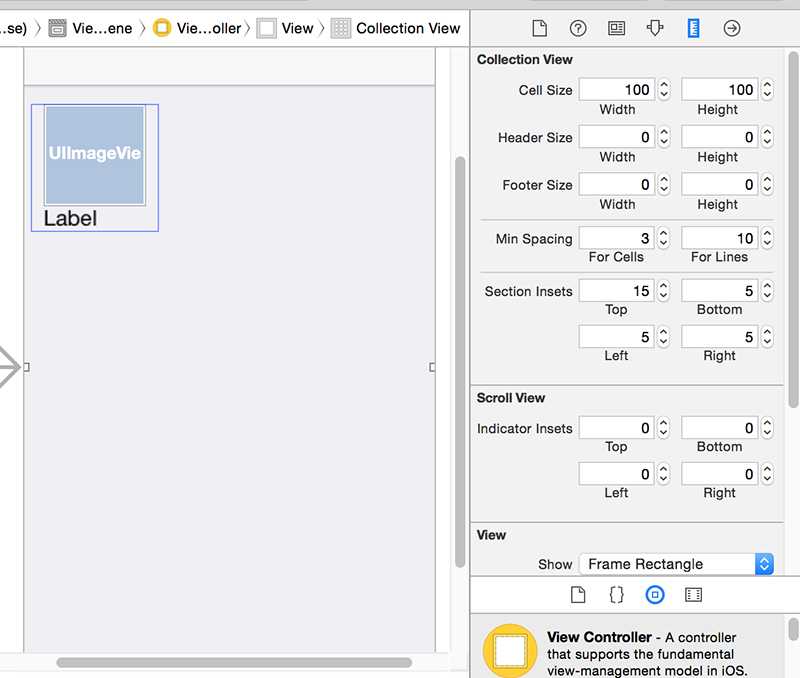Click the Indicator Insets Top field
This screenshot has width=800, height=678.
coord(616,428)
